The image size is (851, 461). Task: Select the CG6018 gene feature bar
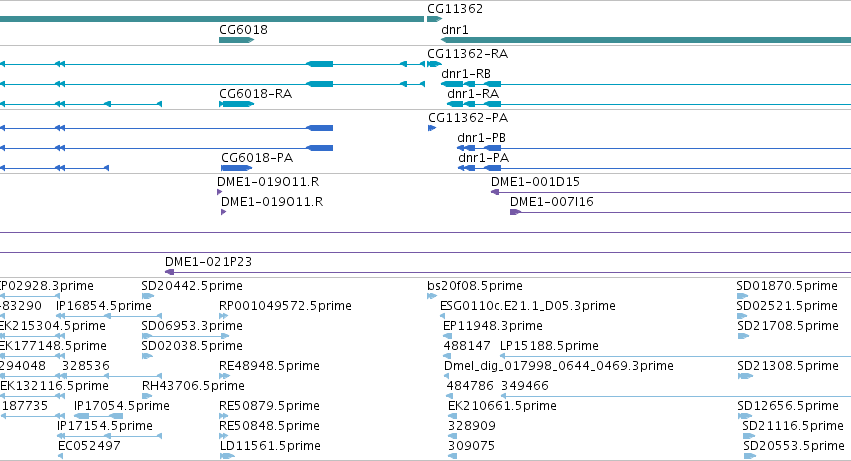pos(237,40)
